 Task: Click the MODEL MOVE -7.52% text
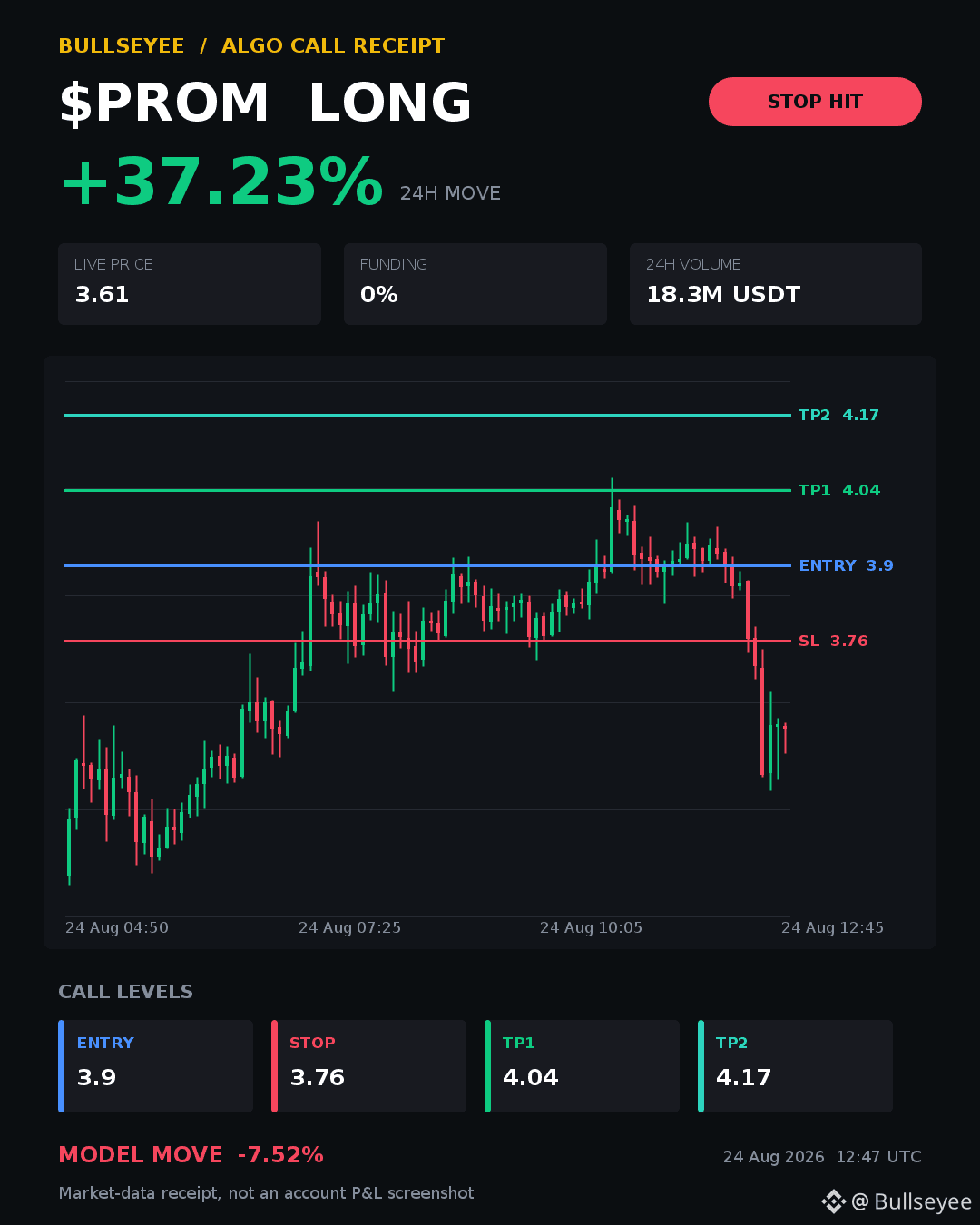pos(191,1155)
